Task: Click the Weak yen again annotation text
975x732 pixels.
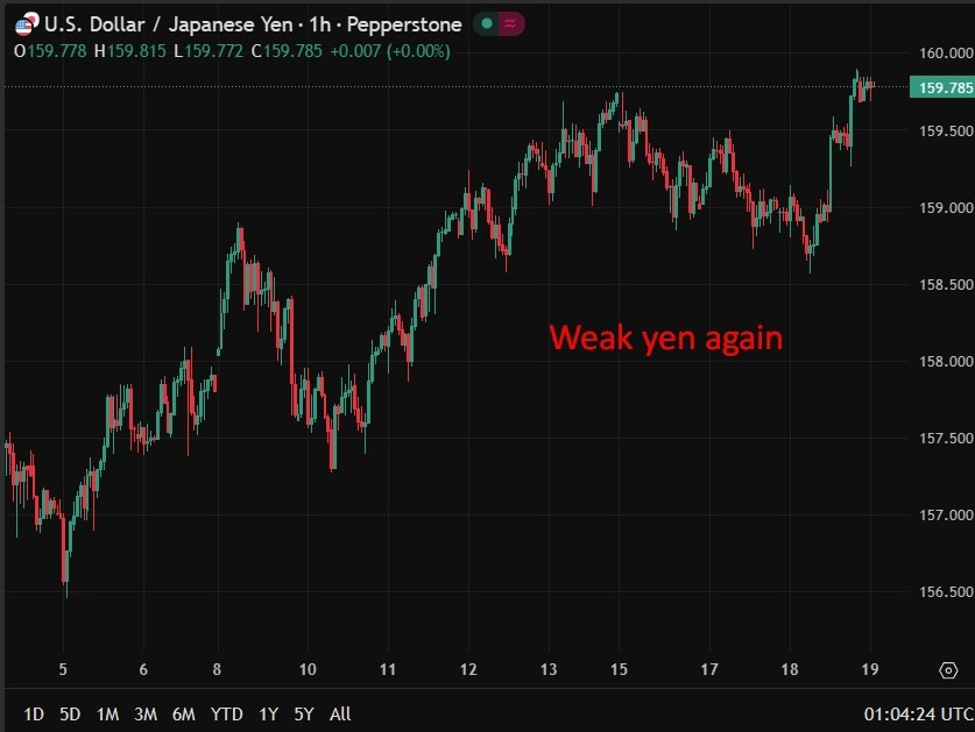Action: click(x=666, y=338)
